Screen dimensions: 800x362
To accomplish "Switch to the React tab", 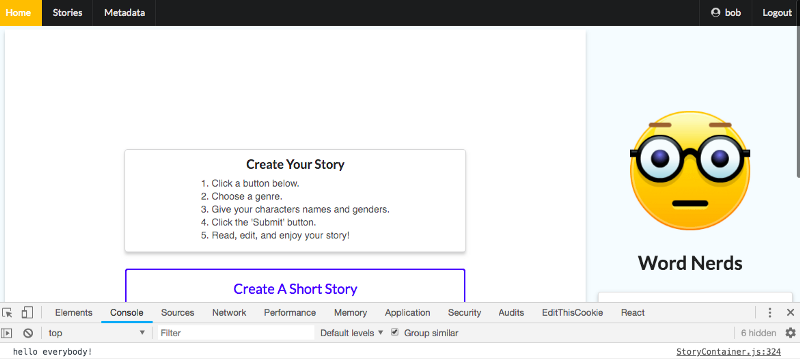I will [x=633, y=313].
